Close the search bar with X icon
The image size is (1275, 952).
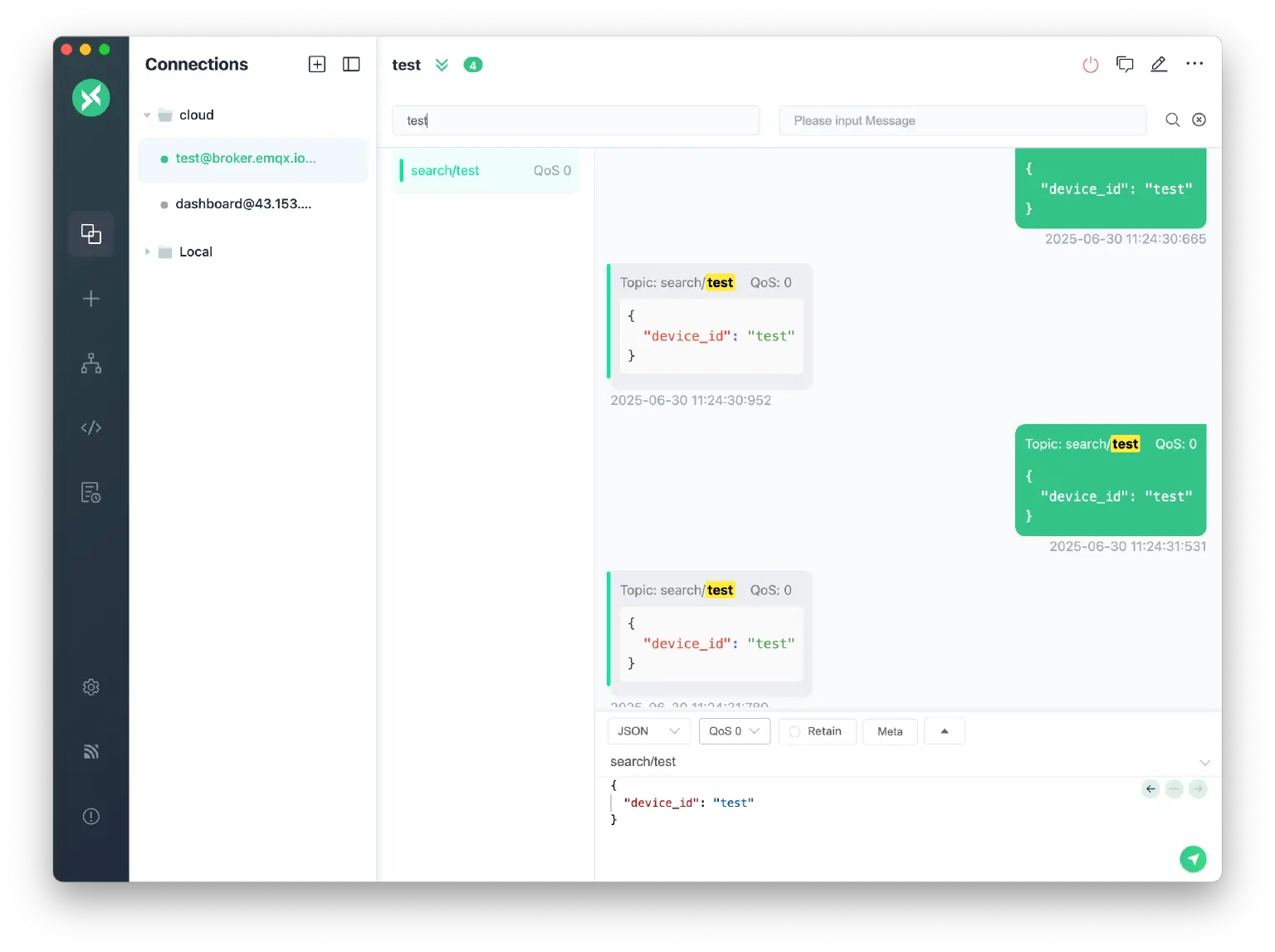[x=1199, y=120]
